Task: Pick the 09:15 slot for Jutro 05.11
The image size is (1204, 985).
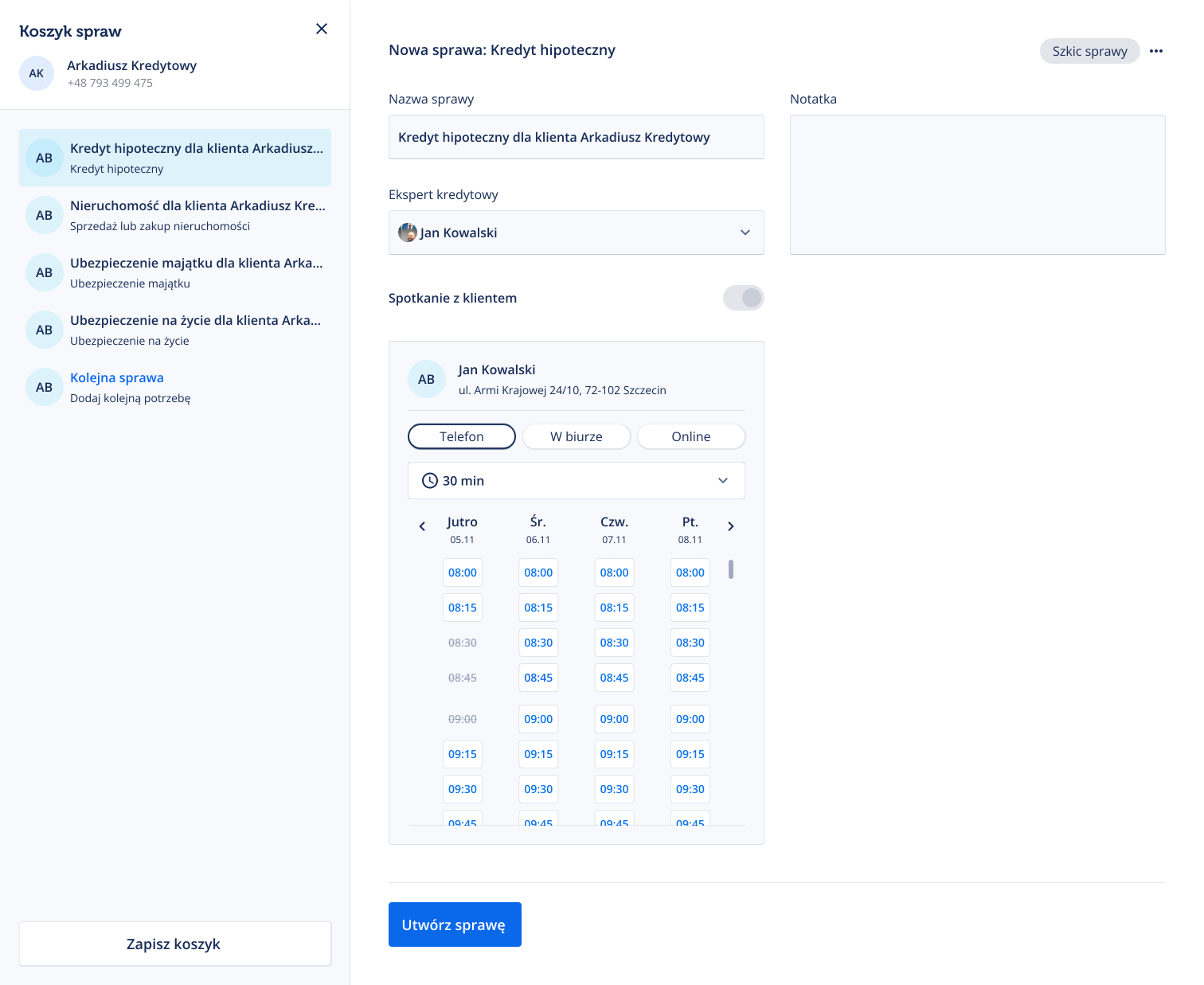Action: [463, 754]
